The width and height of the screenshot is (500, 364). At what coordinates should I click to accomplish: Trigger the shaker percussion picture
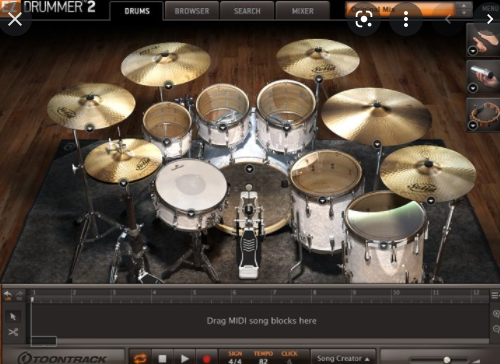point(483,76)
